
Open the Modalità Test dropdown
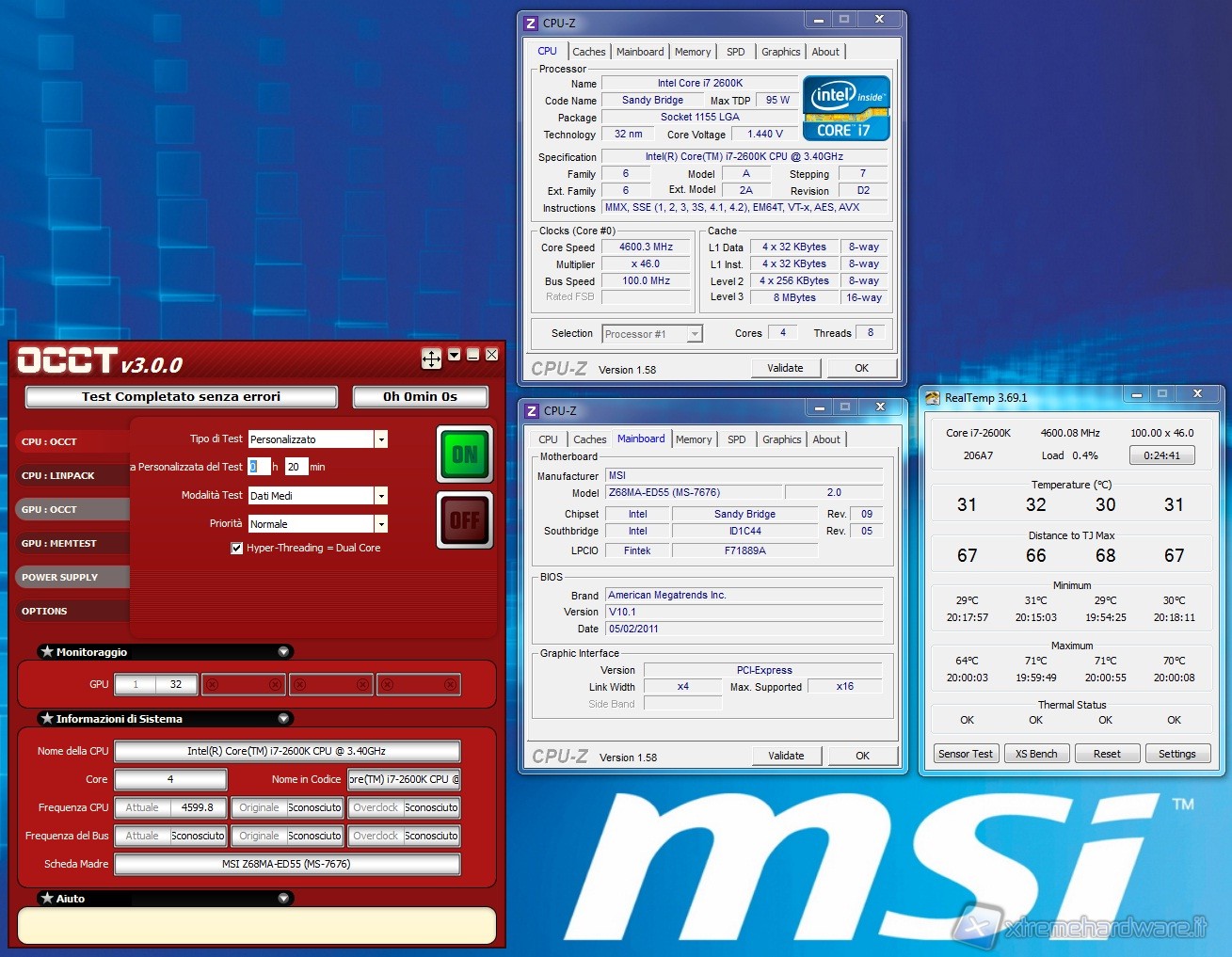381,496
